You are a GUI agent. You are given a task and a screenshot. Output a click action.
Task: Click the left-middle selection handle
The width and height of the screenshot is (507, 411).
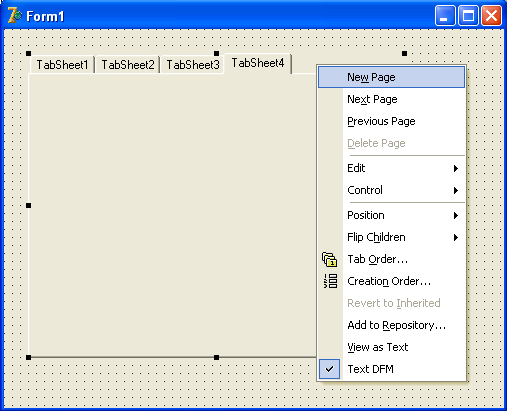29,205
